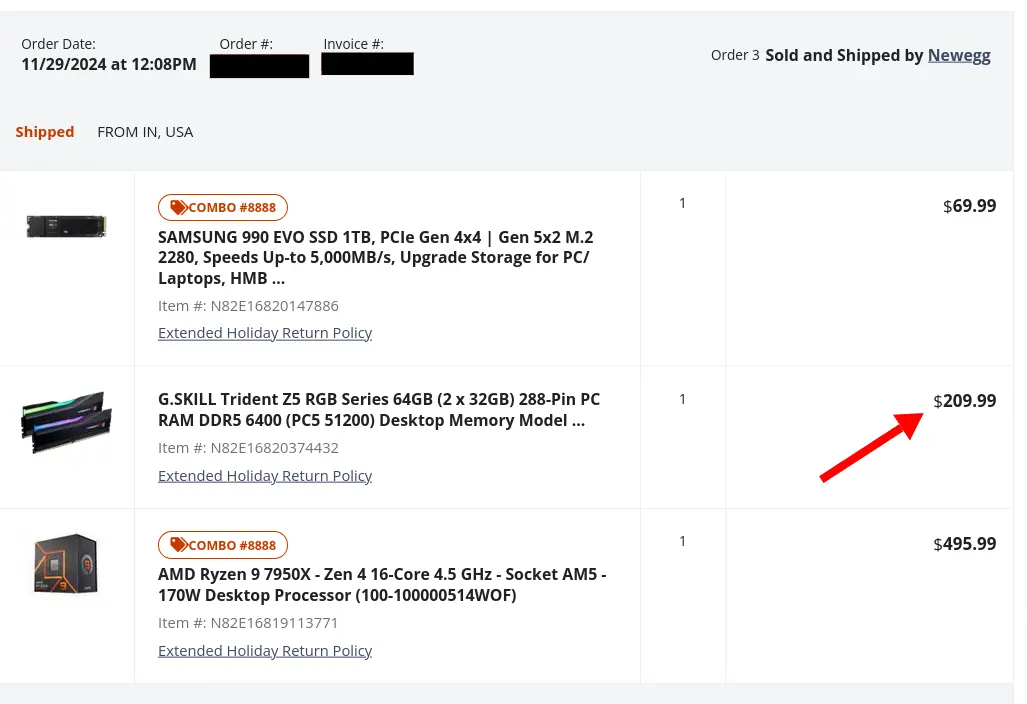Click the AMD Ryzen 9 box thumbnail
1027x704 pixels.
pos(66,565)
